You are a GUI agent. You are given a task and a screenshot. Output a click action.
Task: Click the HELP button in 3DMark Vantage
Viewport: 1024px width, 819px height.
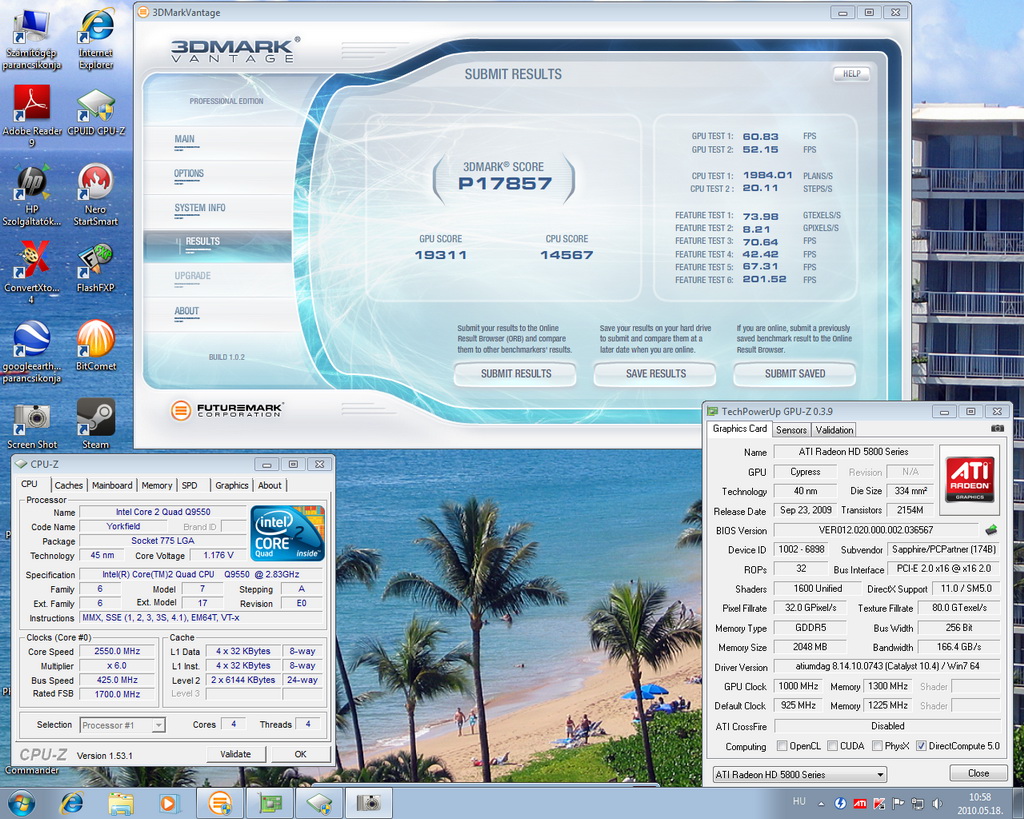click(x=852, y=74)
